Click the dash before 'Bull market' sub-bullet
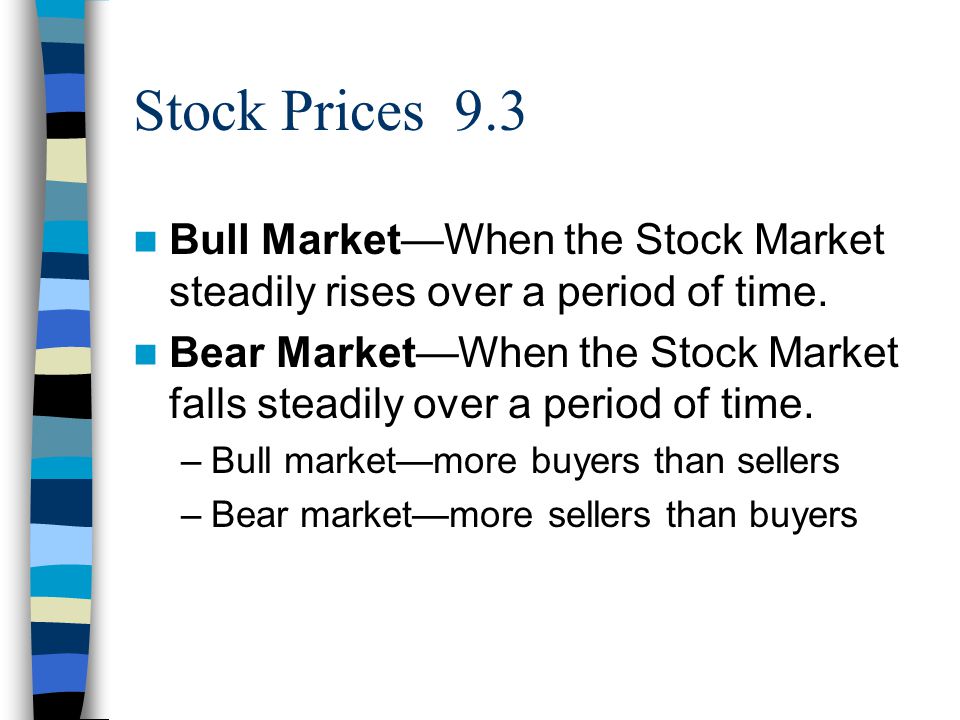Viewport: 960px width, 720px height. (x=191, y=463)
